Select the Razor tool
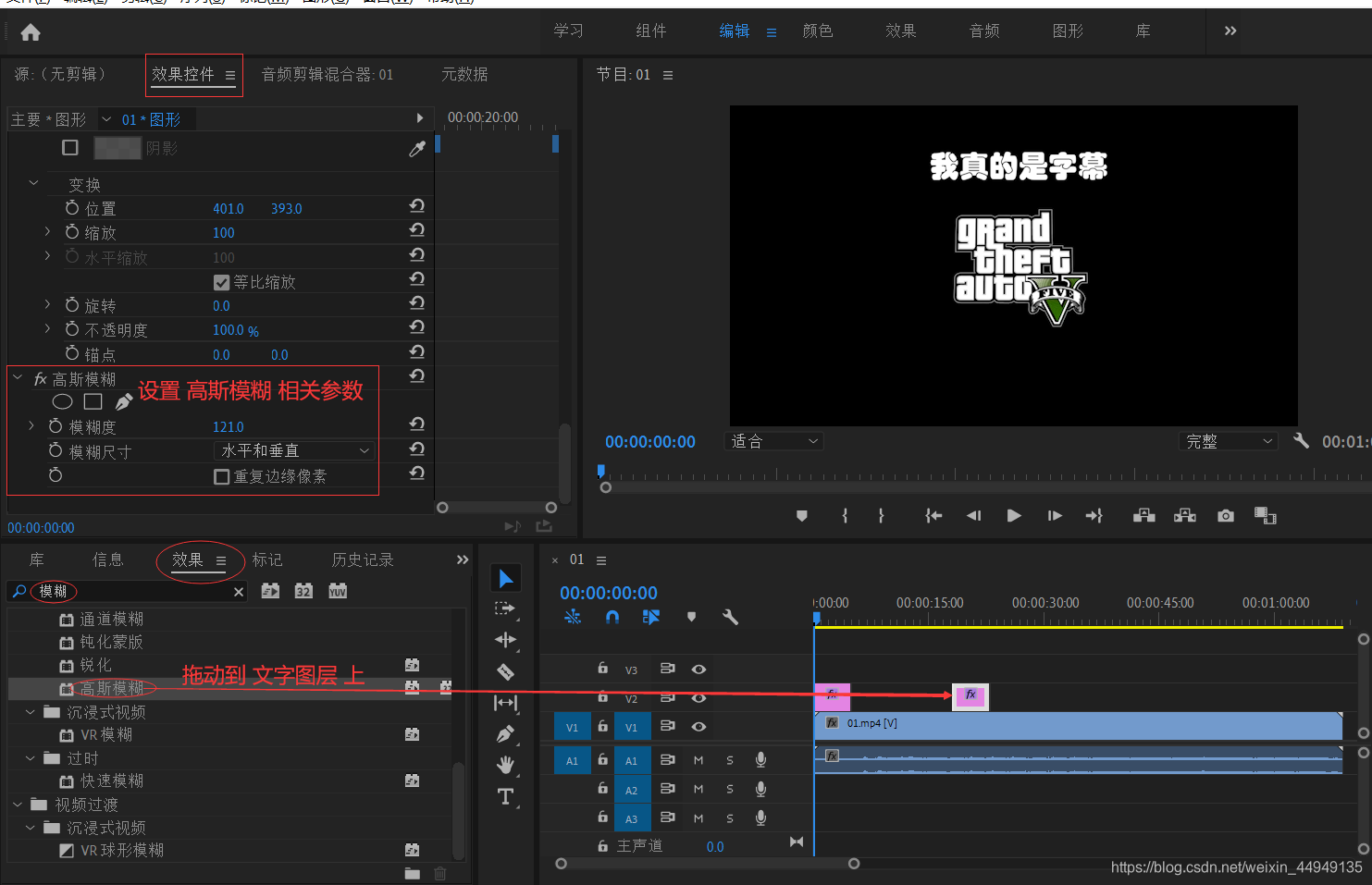 coord(505,671)
